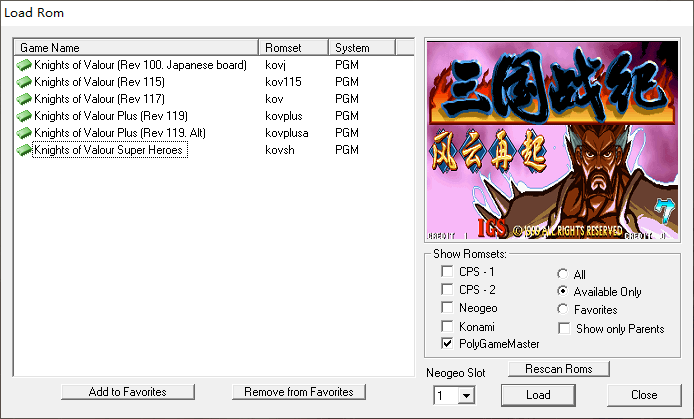Click the green icon next to Knights of Valour (Rev 117)
The height and width of the screenshot is (419, 694).
(x=25, y=99)
